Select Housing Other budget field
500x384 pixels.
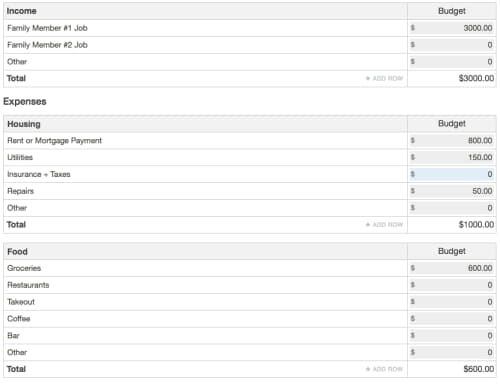click(x=452, y=208)
